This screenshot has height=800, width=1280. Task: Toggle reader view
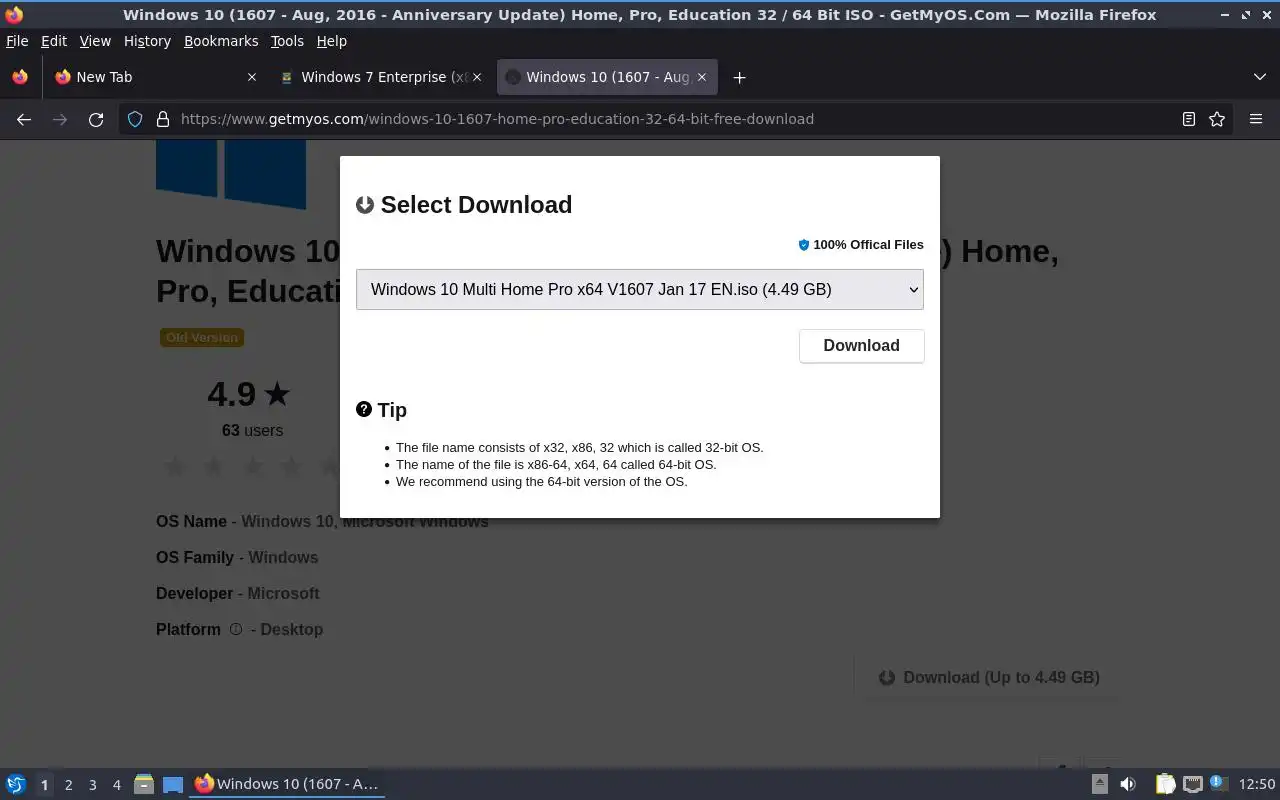(x=1189, y=119)
